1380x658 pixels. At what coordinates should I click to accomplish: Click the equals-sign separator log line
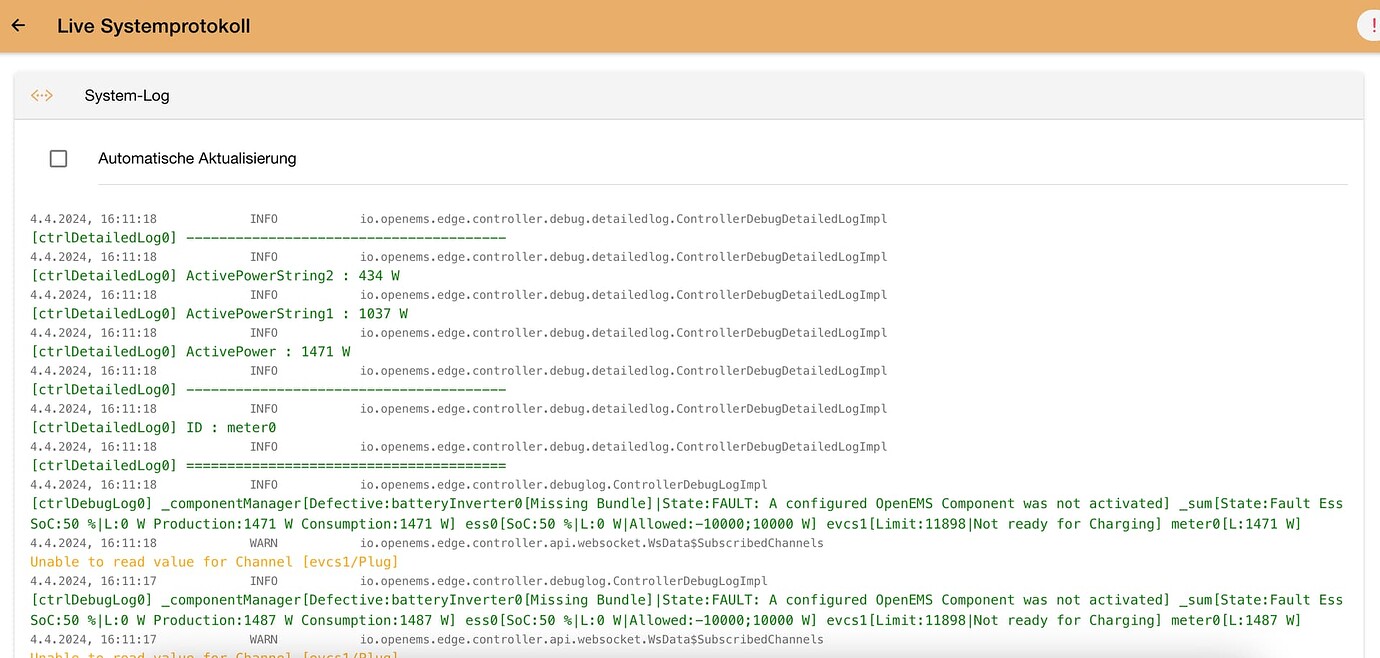click(268, 466)
